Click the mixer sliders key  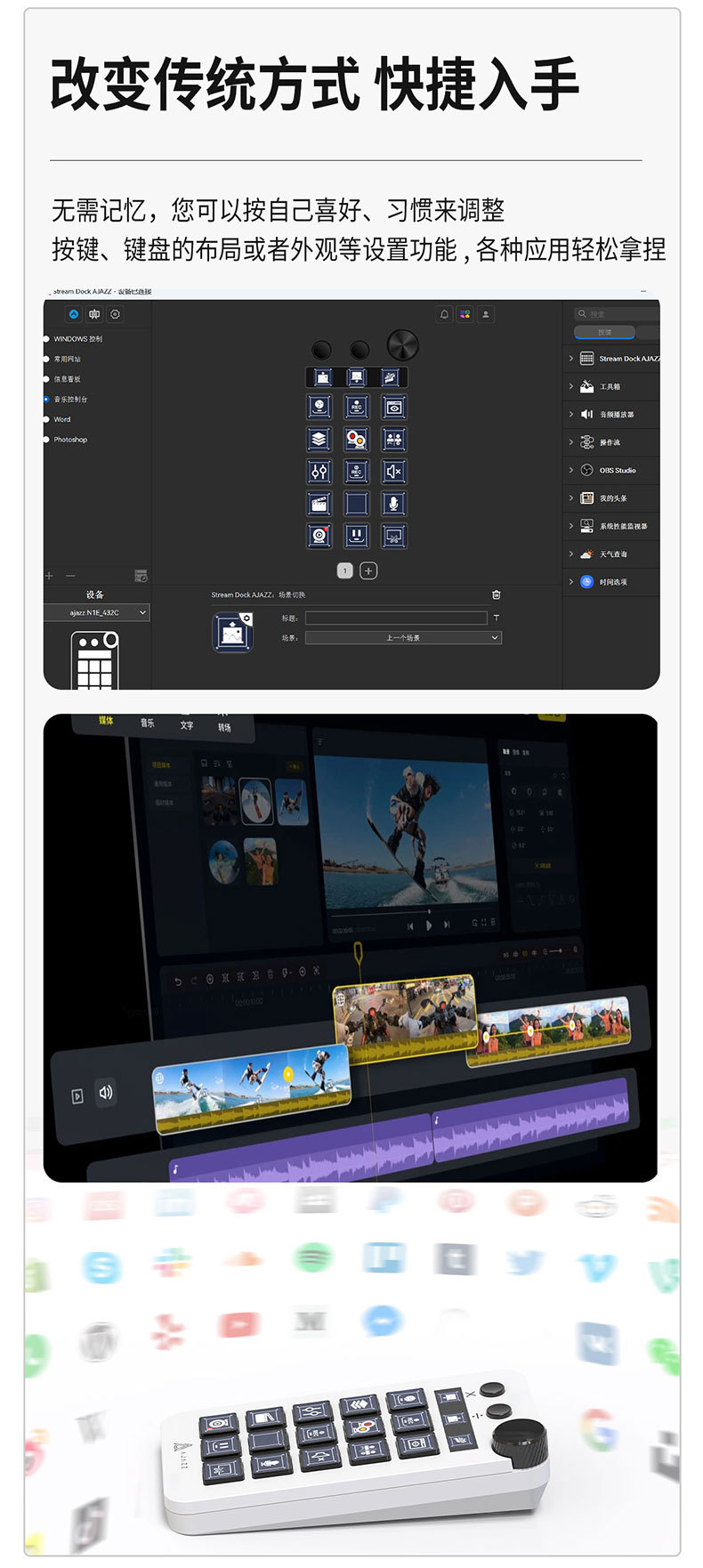319,471
